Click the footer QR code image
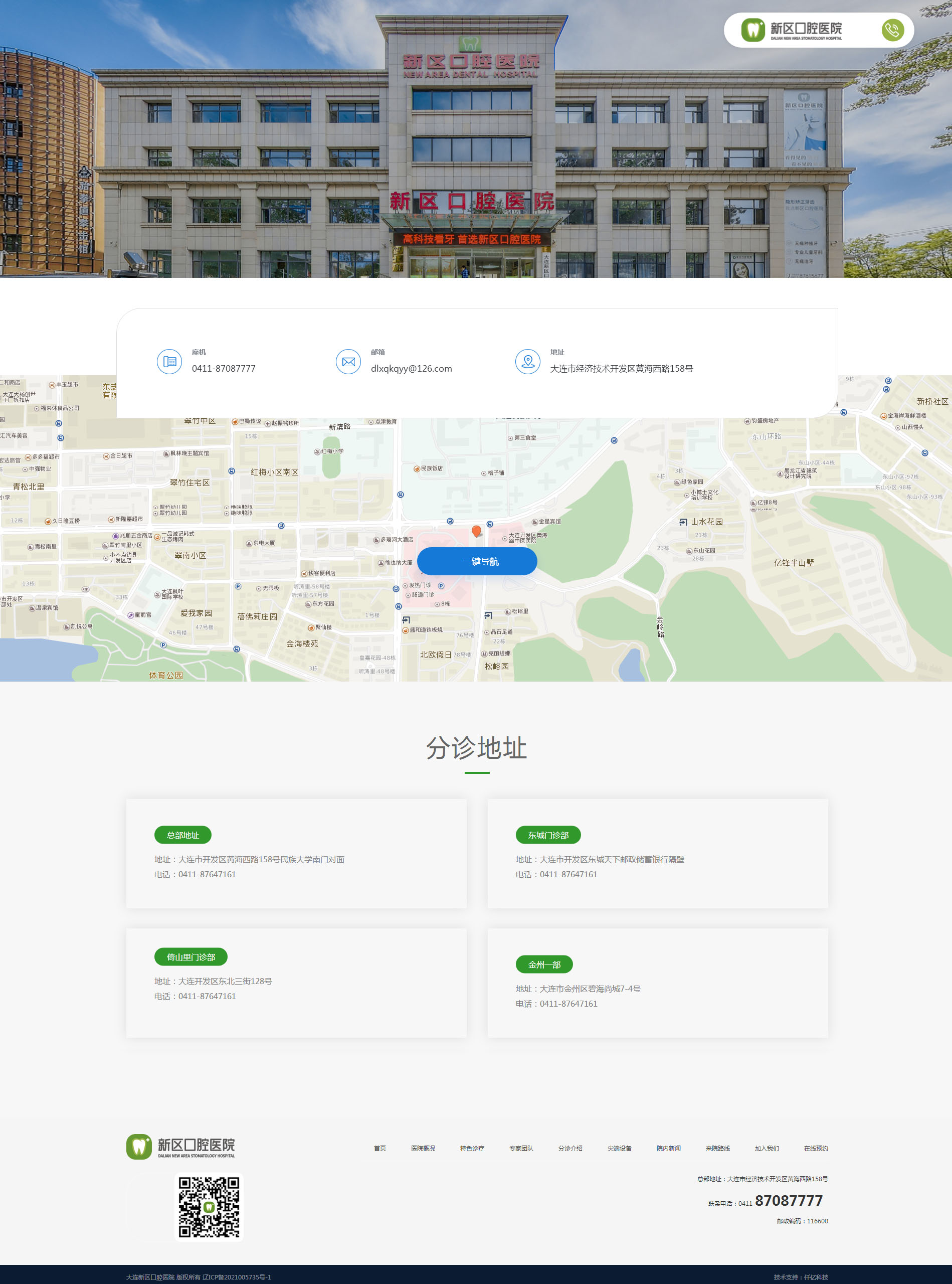The height and width of the screenshot is (1284, 952). click(209, 1207)
